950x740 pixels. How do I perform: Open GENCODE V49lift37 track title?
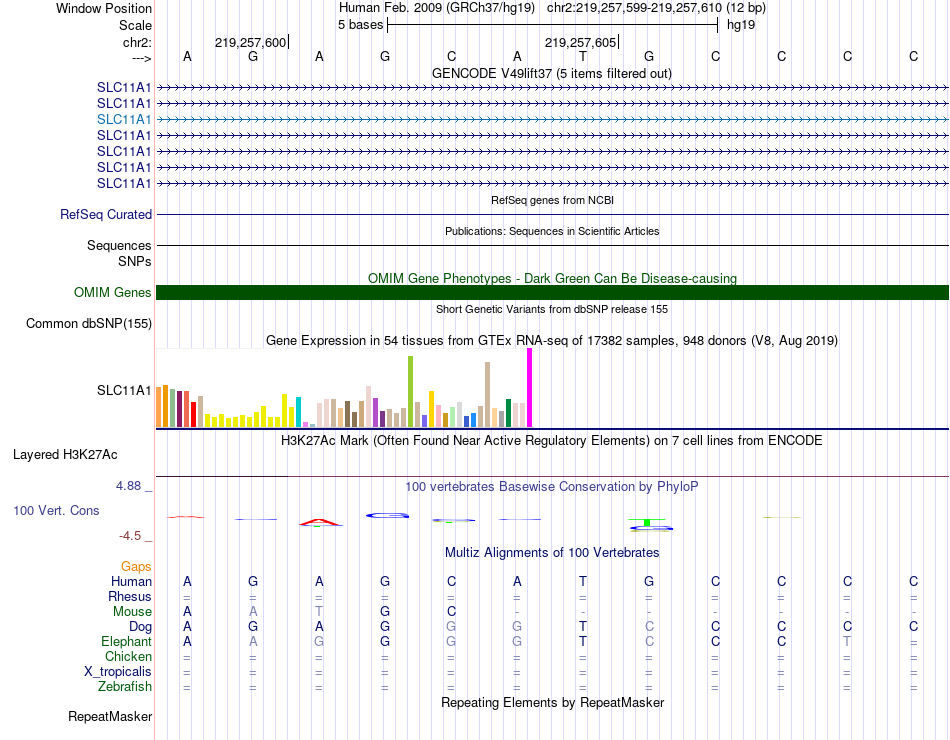point(551,73)
